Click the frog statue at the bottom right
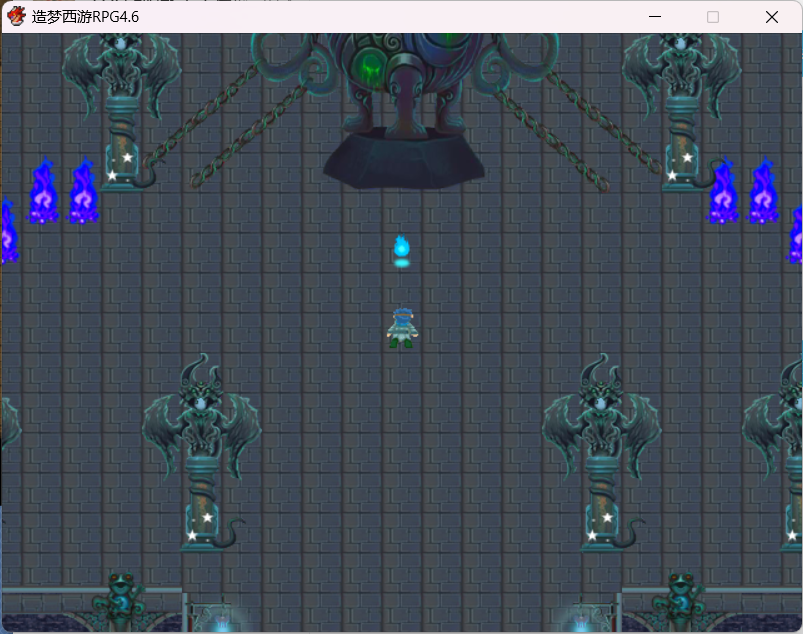Viewport: 803px width, 634px height. (x=679, y=602)
